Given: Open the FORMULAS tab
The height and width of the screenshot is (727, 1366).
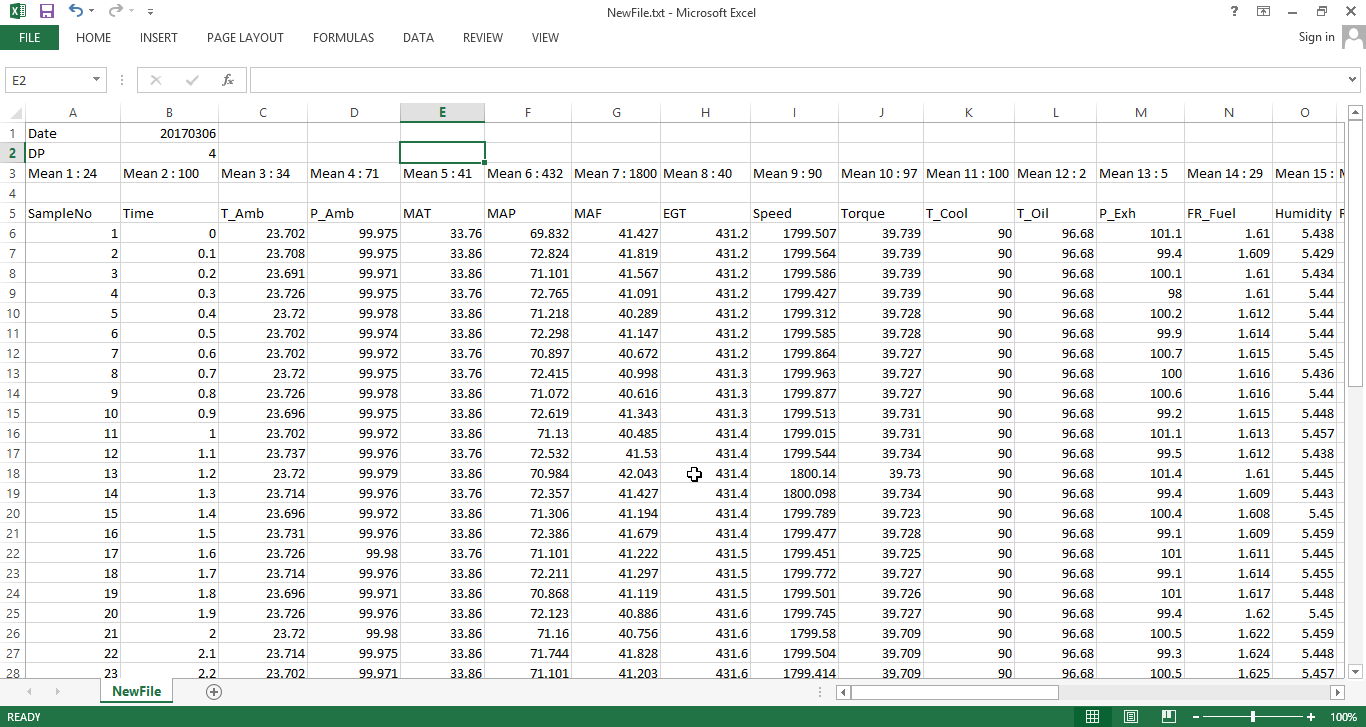Looking at the screenshot, I should click(x=343, y=37).
